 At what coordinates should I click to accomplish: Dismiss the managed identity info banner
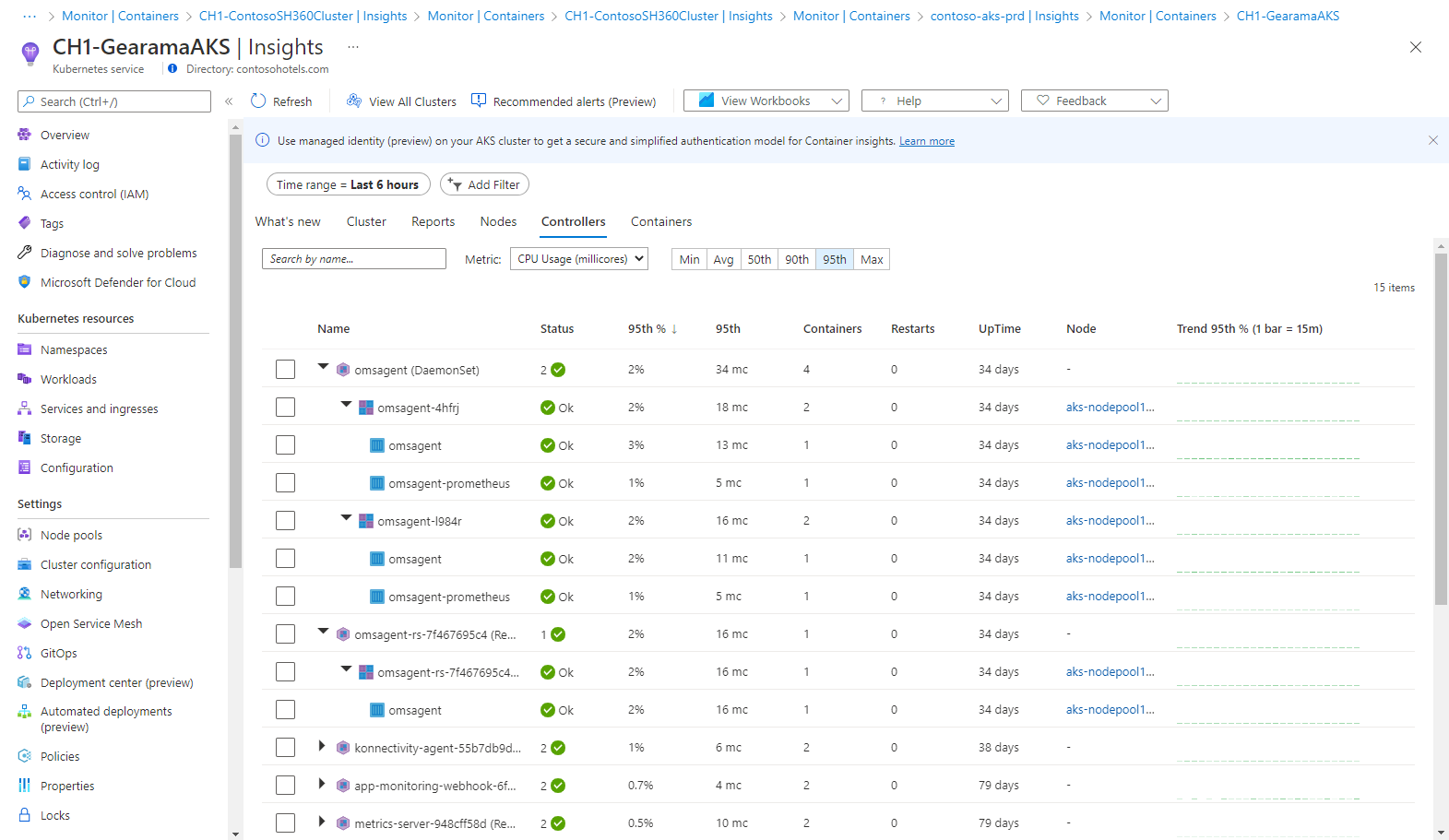point(1432,140)
